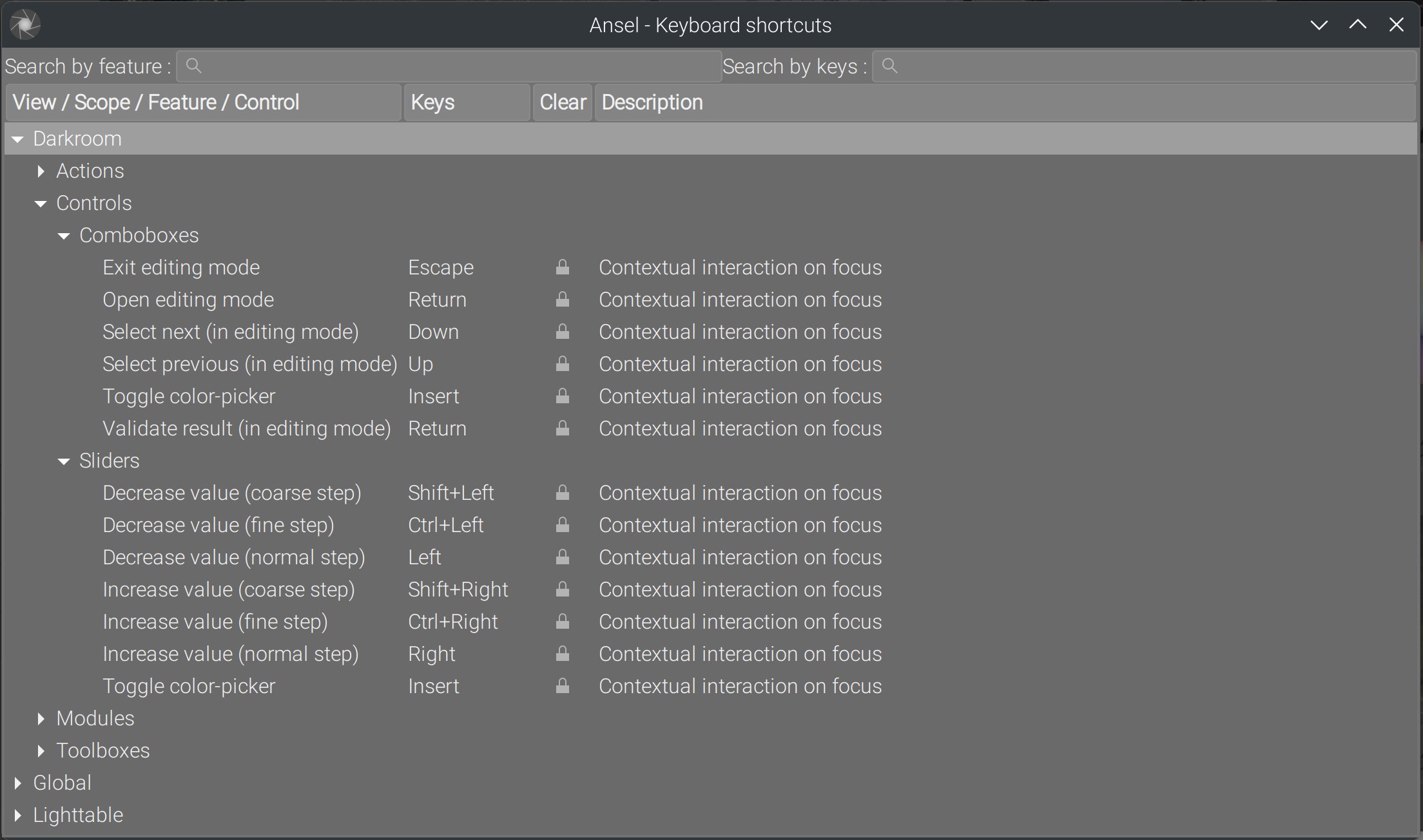
Task: Click lock icon for Increase value (fine step)
Action: [563, 622]
